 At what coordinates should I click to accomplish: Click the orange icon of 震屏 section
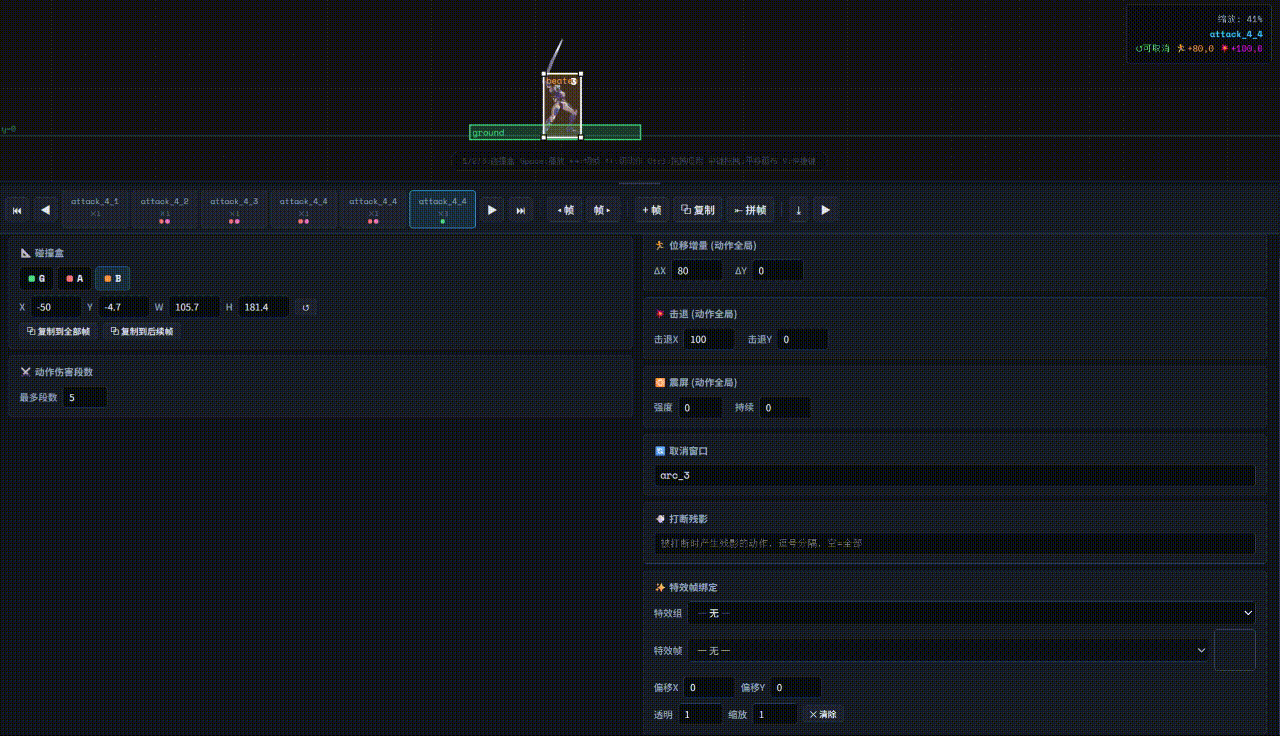(x=659, y=382)
